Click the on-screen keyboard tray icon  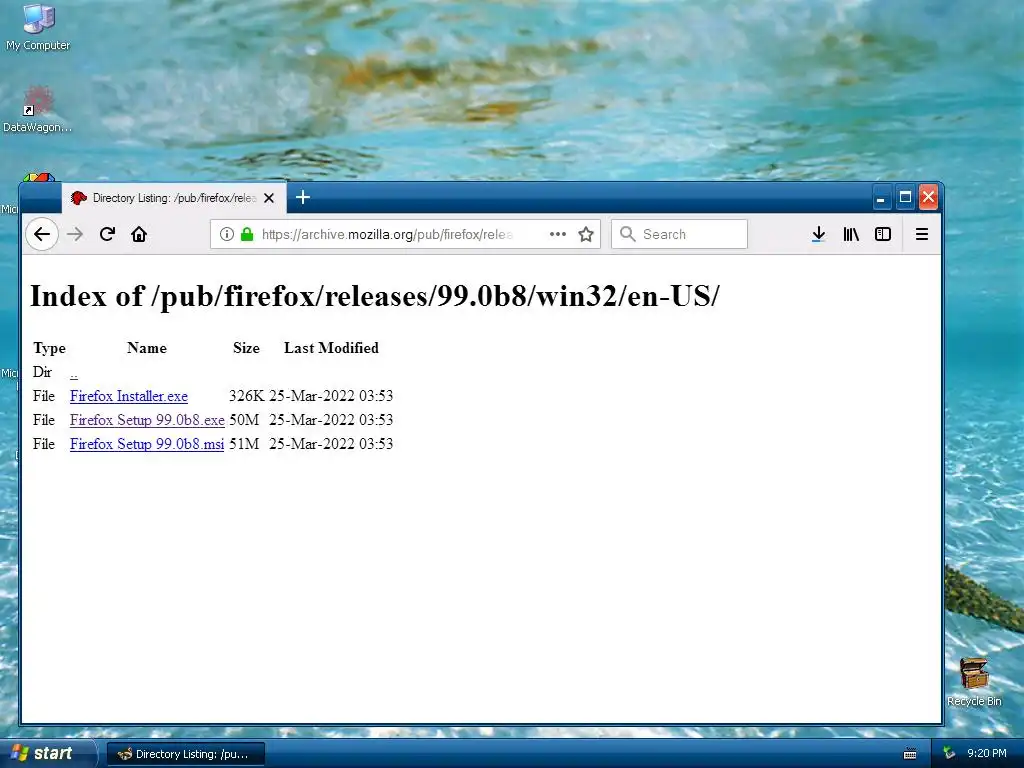coord(910,754)
